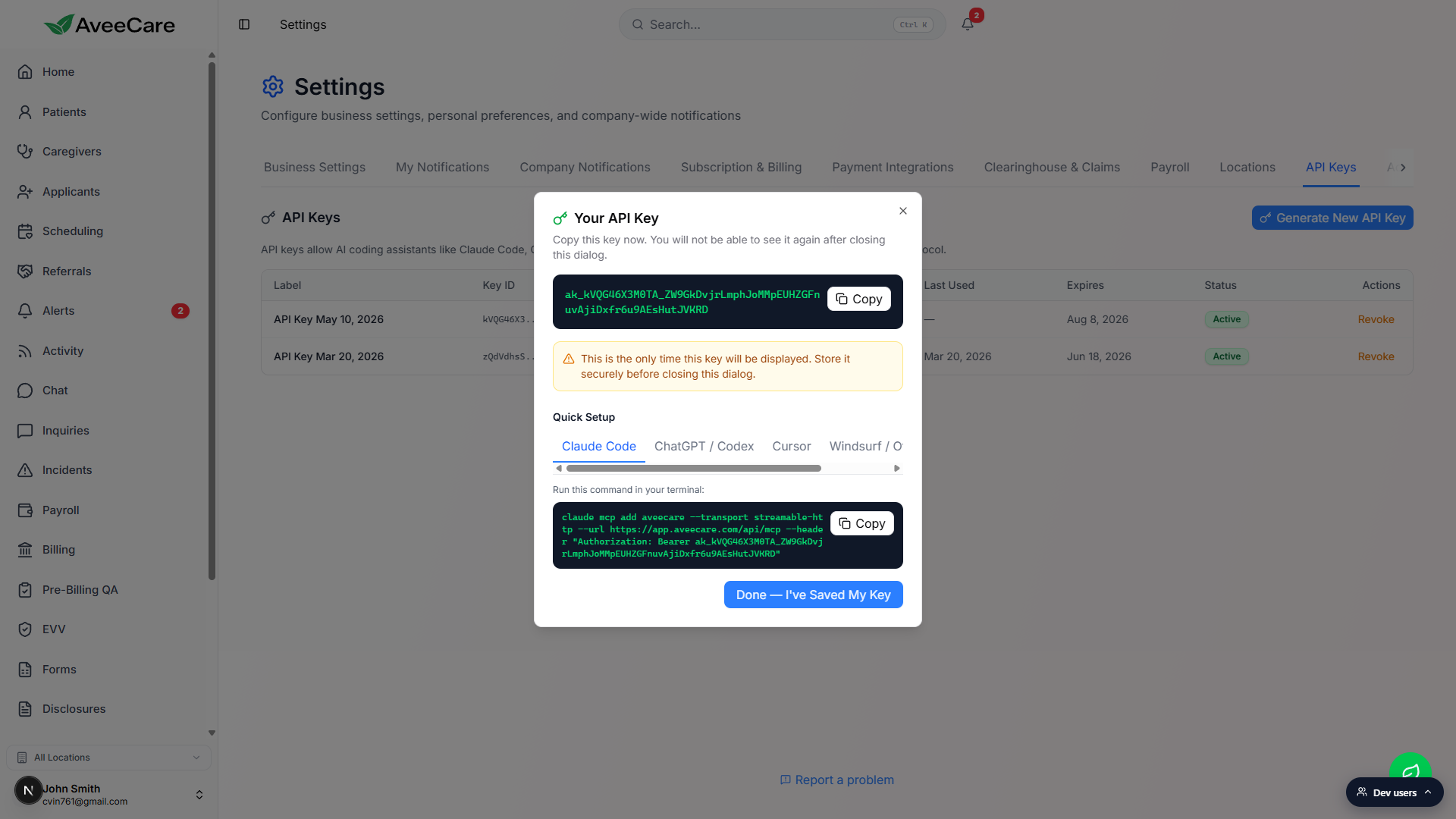Open the green leaf assistant button

1410,767
